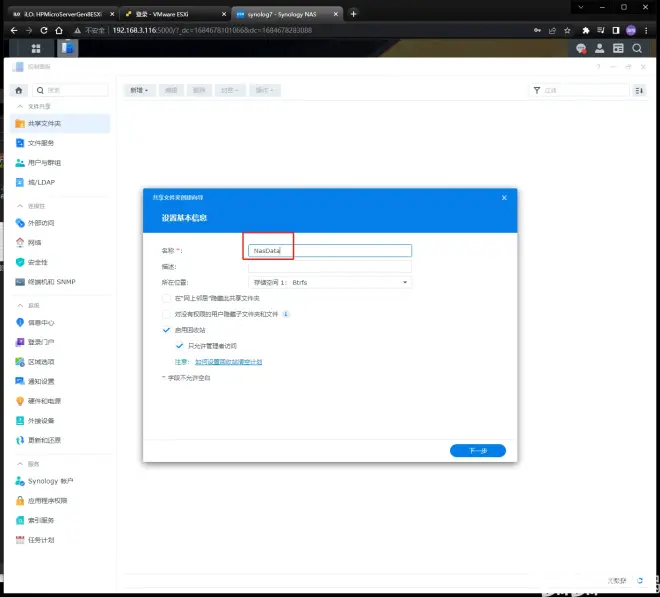This screenshot has height=597, width=660.
Task: Open the browser tab search chevron
Action: 580,7
